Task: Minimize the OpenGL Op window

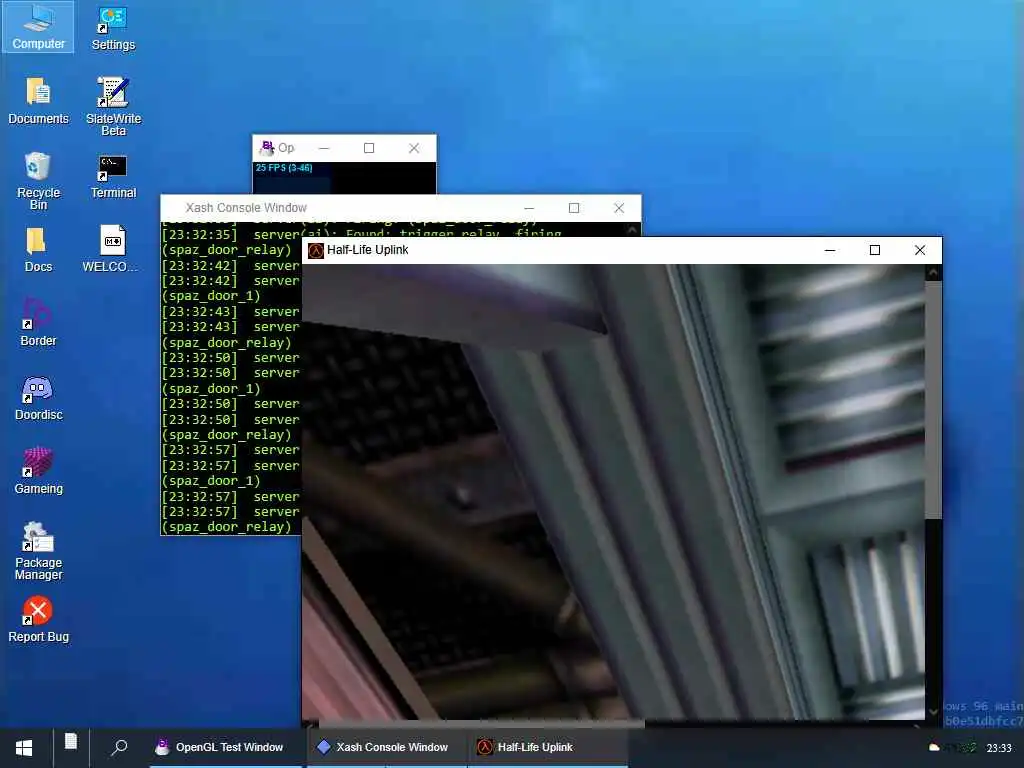Action: click(x=324, y=148)
